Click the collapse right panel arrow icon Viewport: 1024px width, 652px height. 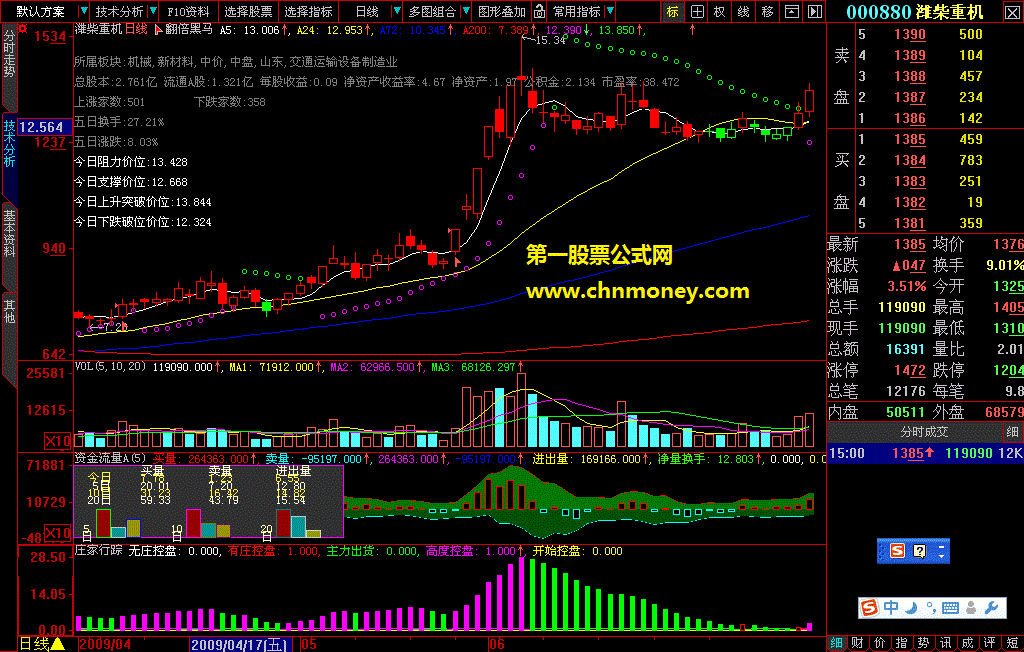(814, 11)
